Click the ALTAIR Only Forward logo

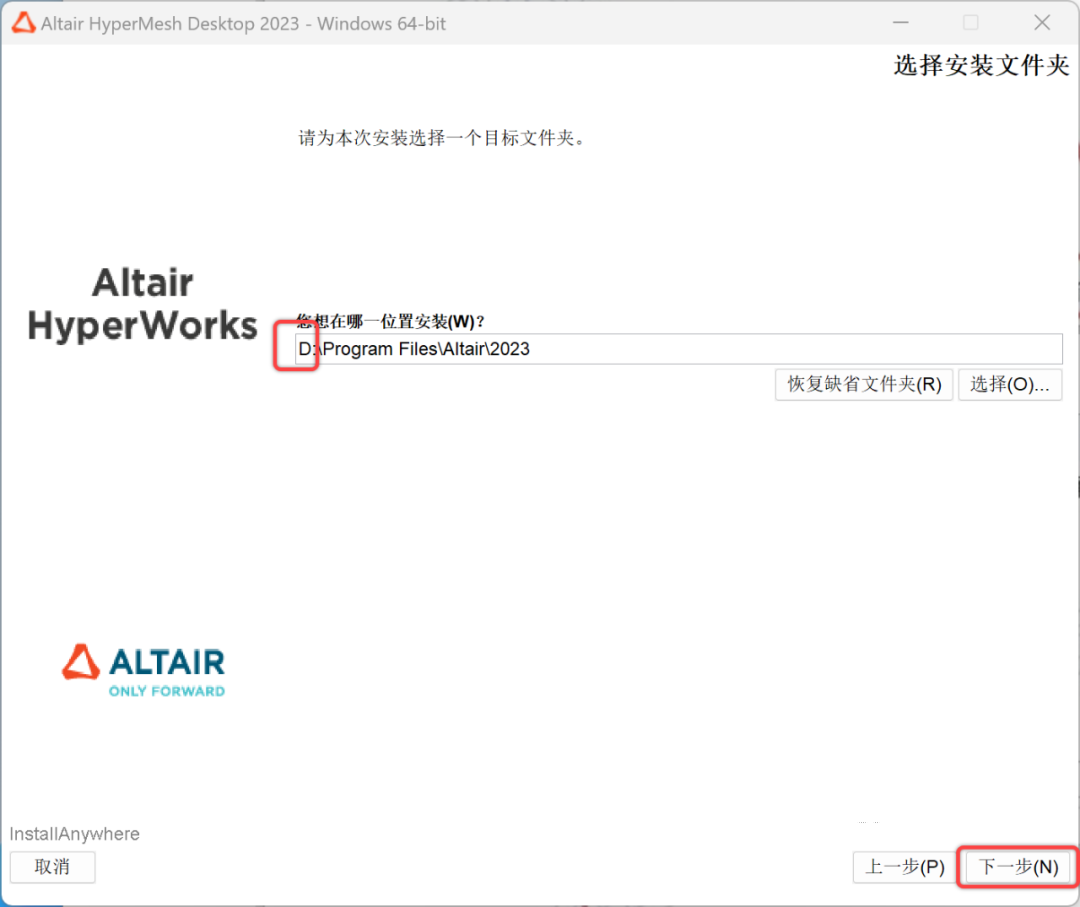point(144,671)
